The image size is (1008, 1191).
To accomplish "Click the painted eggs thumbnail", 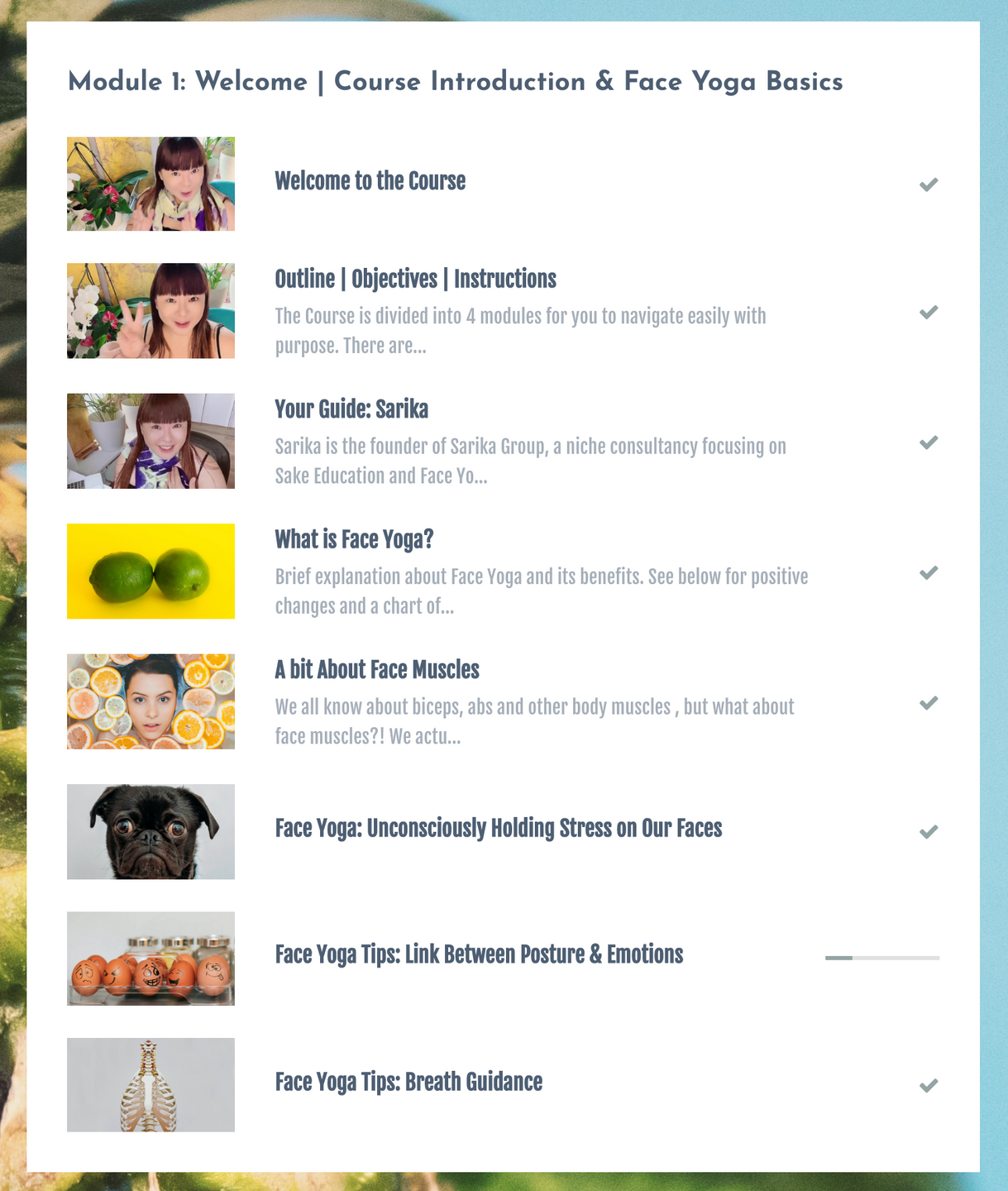I will pos(150,959).
